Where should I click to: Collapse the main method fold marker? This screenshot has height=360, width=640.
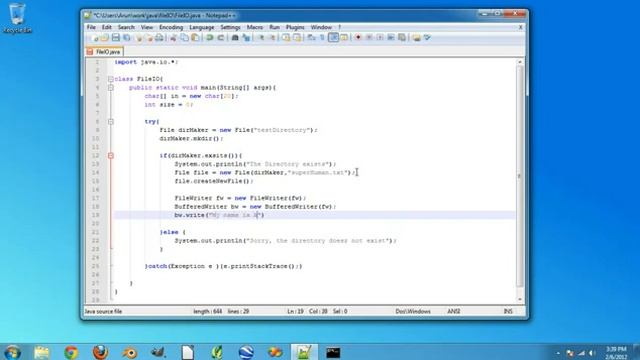point(111,88)
